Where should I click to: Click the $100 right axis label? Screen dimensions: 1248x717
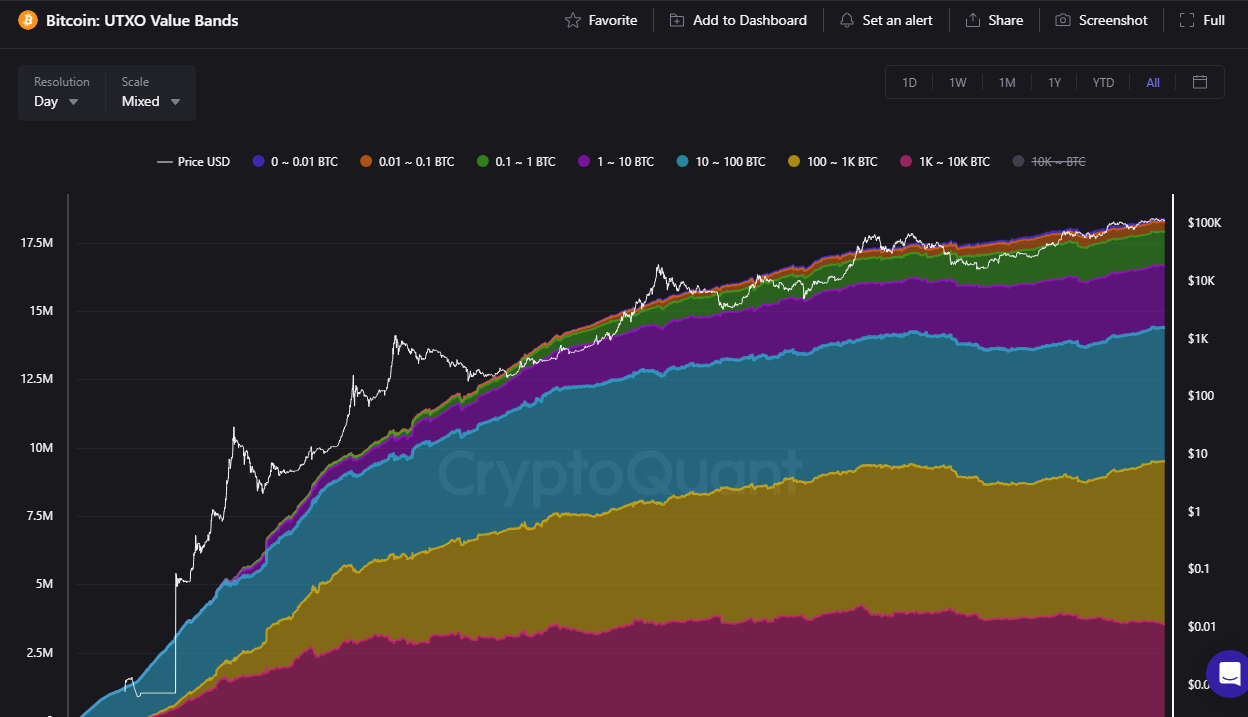(x=1200, y=396)
